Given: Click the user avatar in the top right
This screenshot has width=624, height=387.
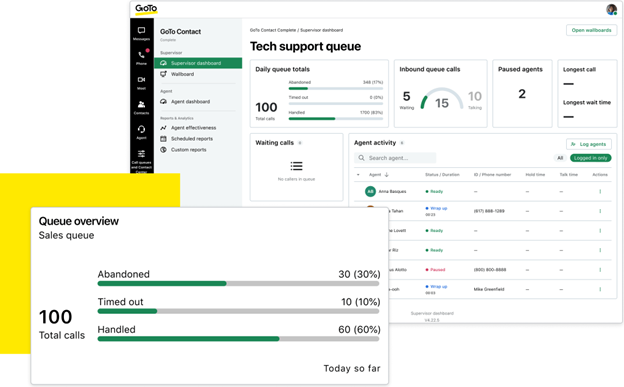Looking at the screenshot, I should click(x=611, y=9).
